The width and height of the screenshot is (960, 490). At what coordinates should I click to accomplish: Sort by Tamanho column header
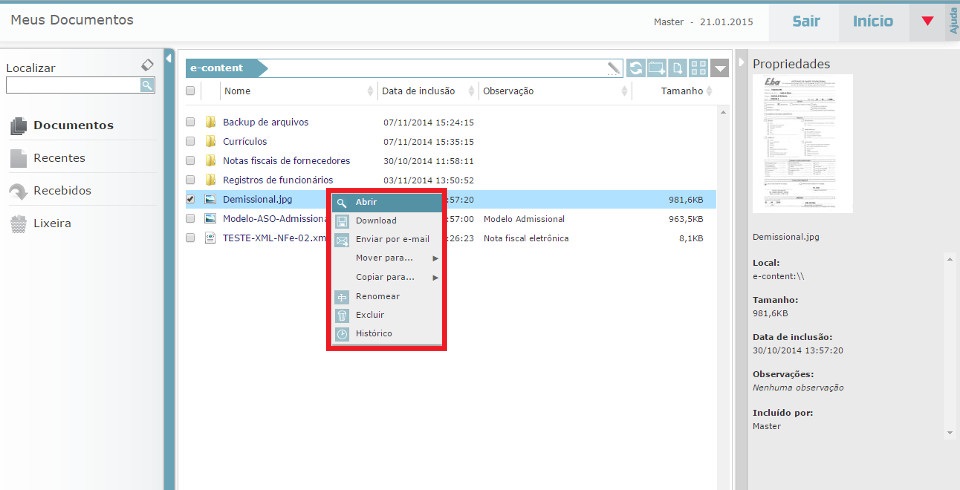tap(682, 91)
